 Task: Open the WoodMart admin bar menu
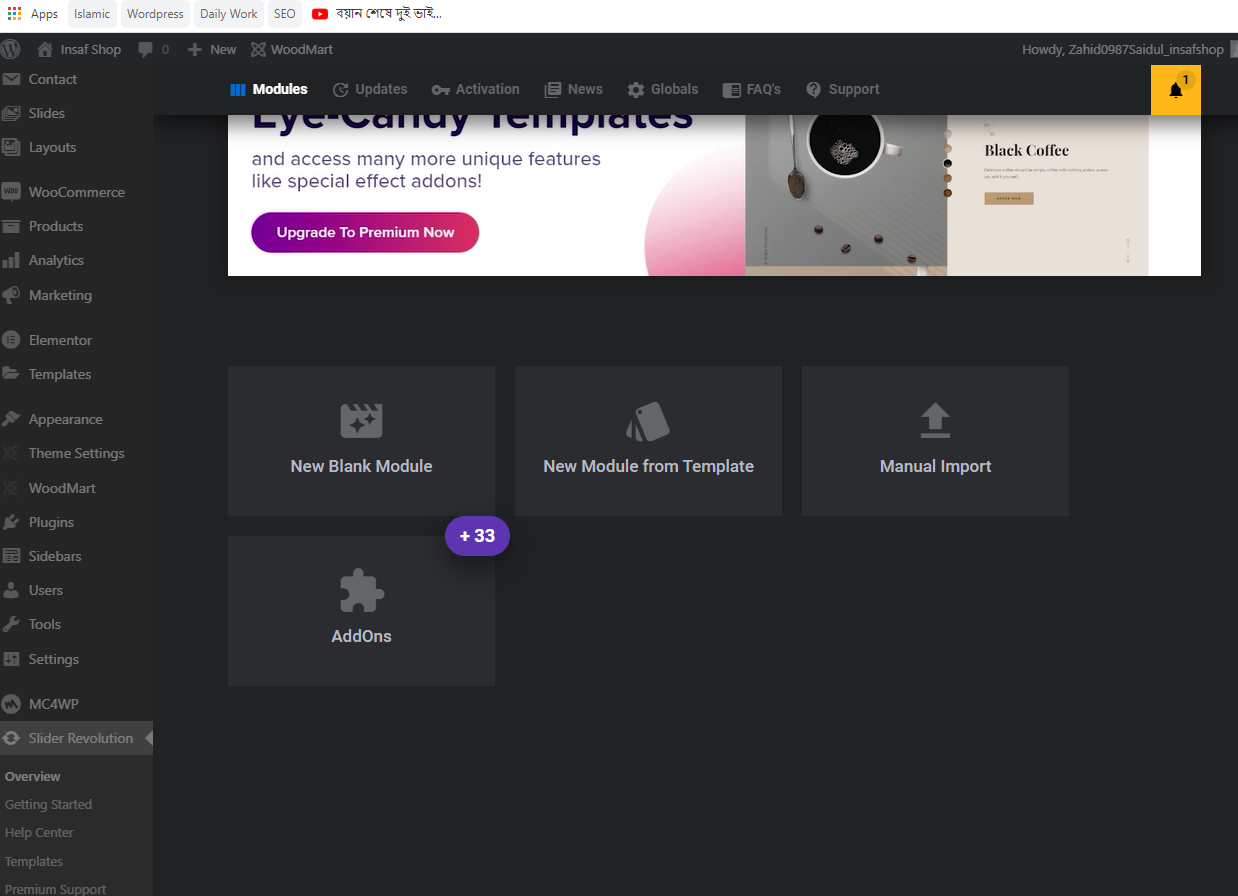[292, 49]
